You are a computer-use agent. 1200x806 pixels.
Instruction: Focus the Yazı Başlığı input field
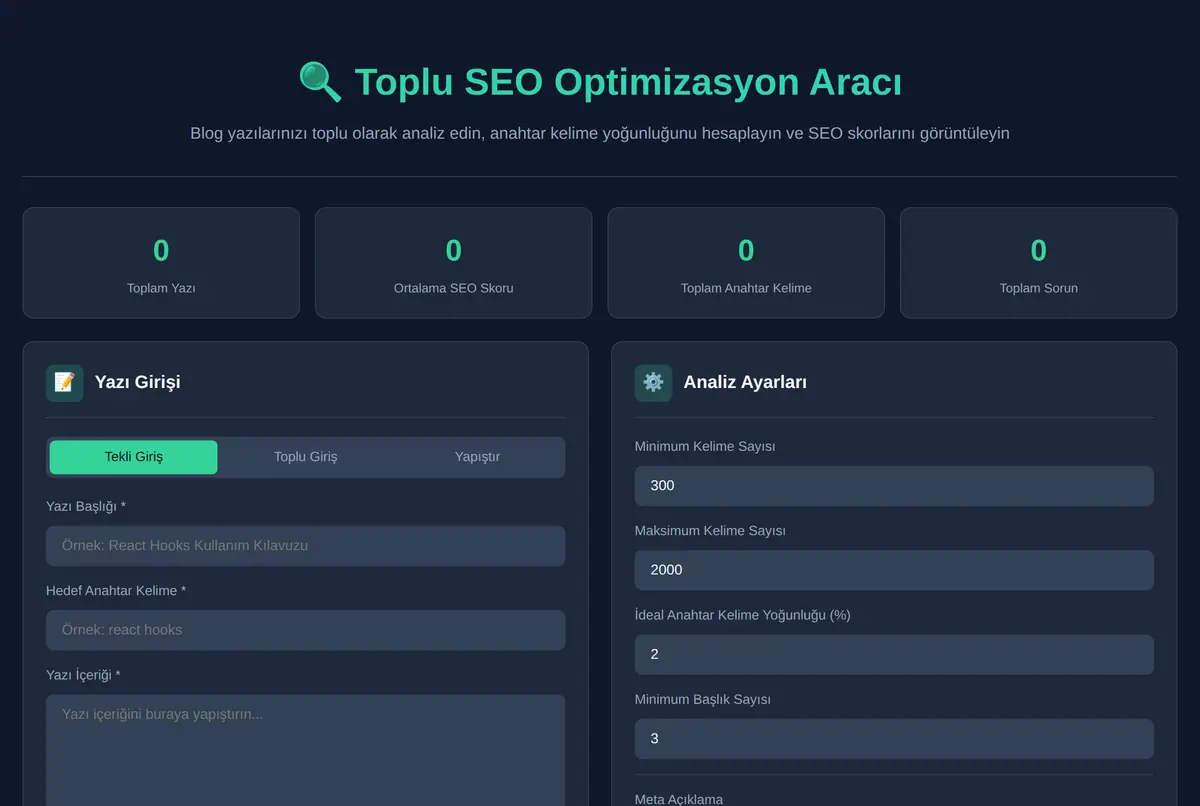306,546
